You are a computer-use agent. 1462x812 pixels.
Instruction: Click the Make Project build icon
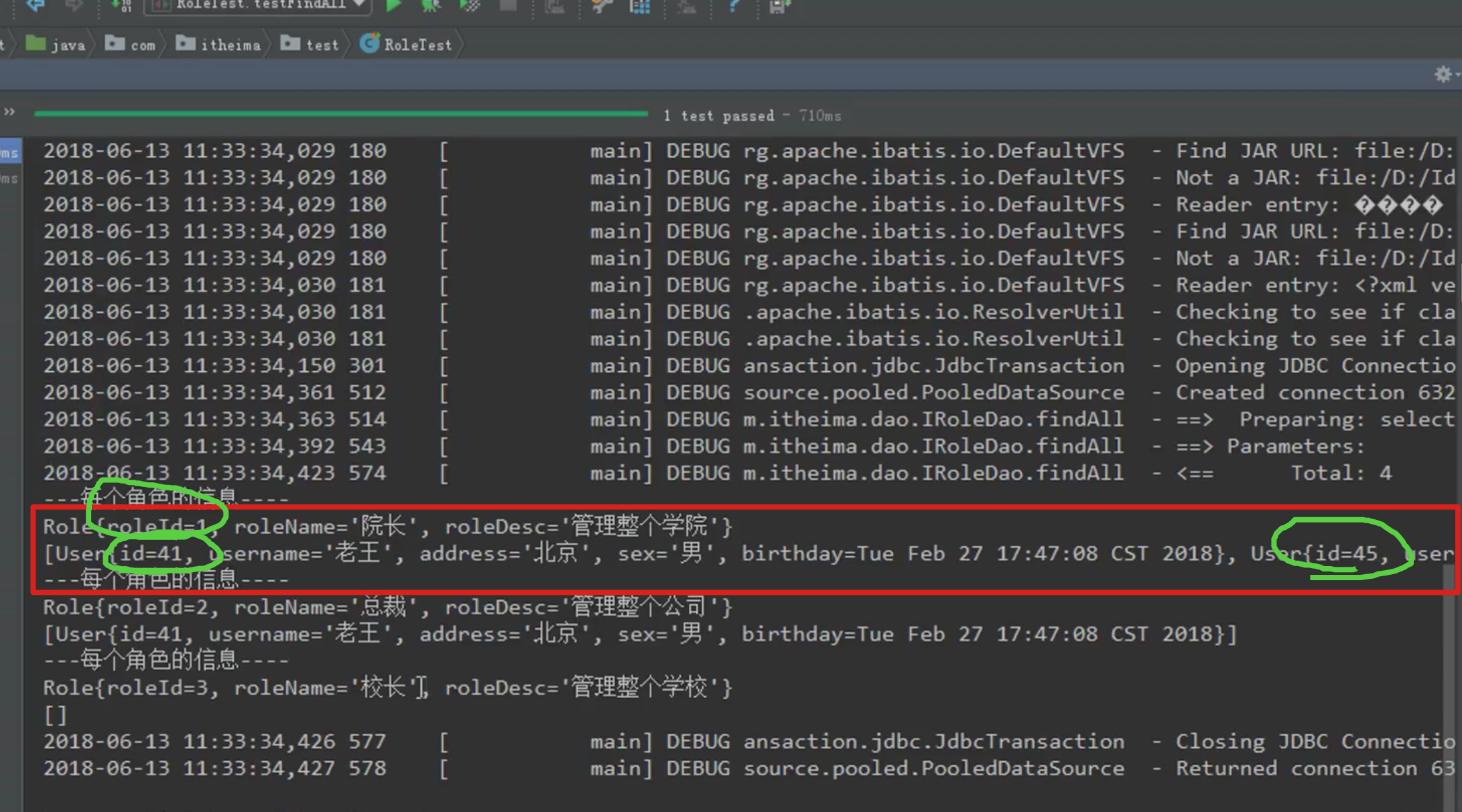(121, 6)
